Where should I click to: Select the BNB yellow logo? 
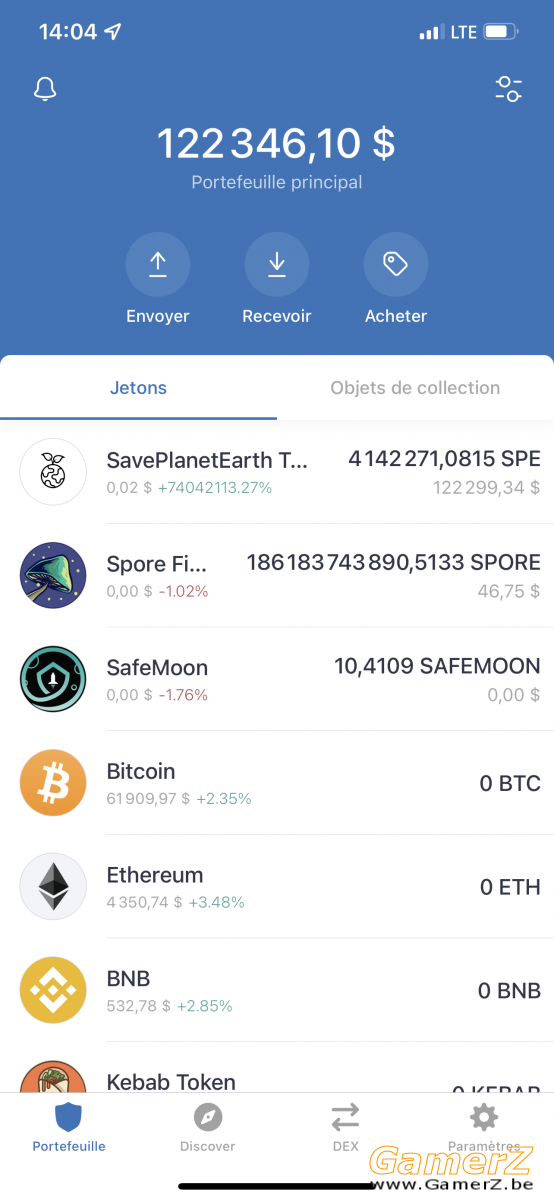[53, 990]
